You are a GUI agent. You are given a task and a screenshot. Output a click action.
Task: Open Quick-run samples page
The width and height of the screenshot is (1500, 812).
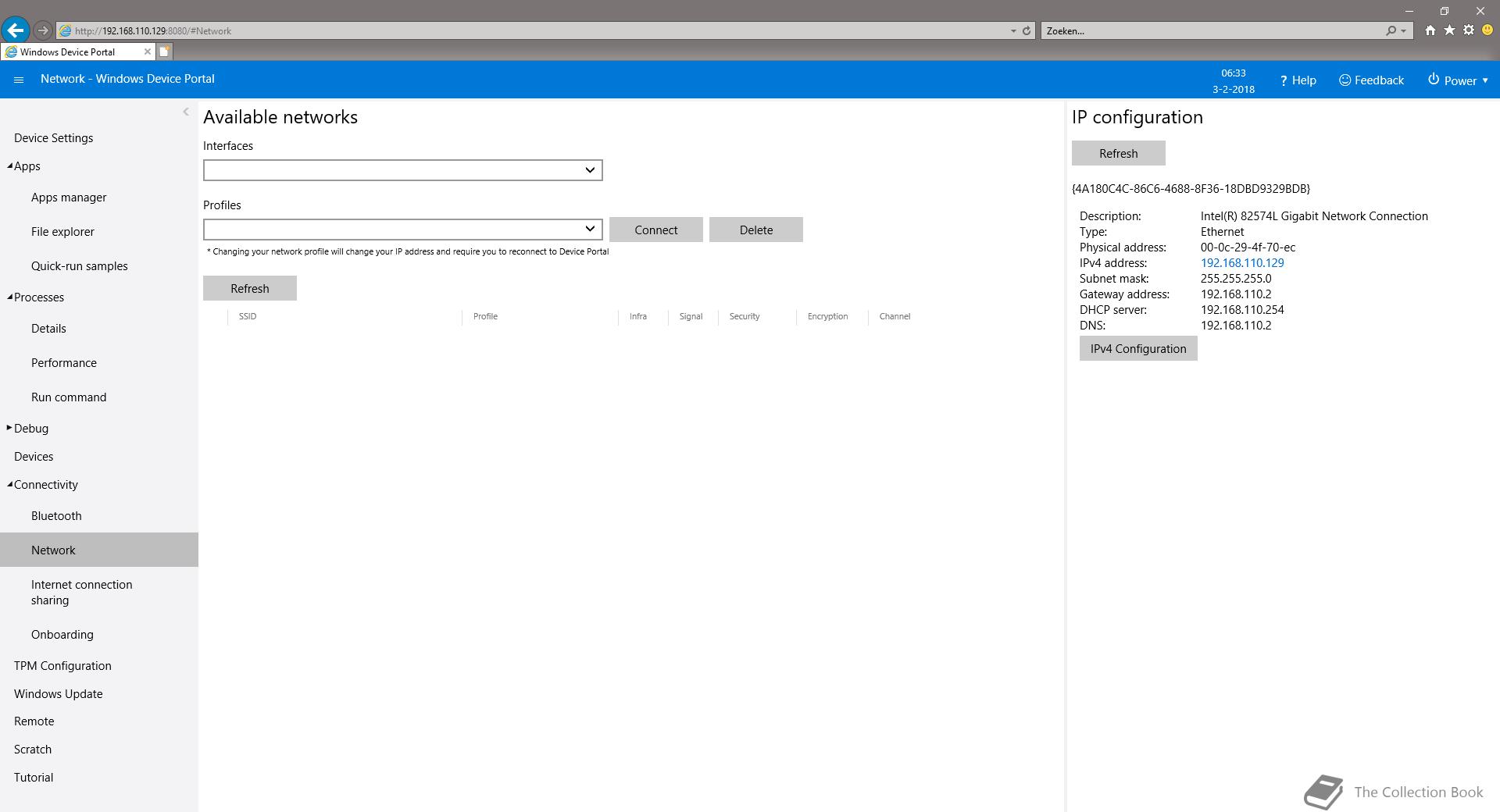(x=80, y=266)
